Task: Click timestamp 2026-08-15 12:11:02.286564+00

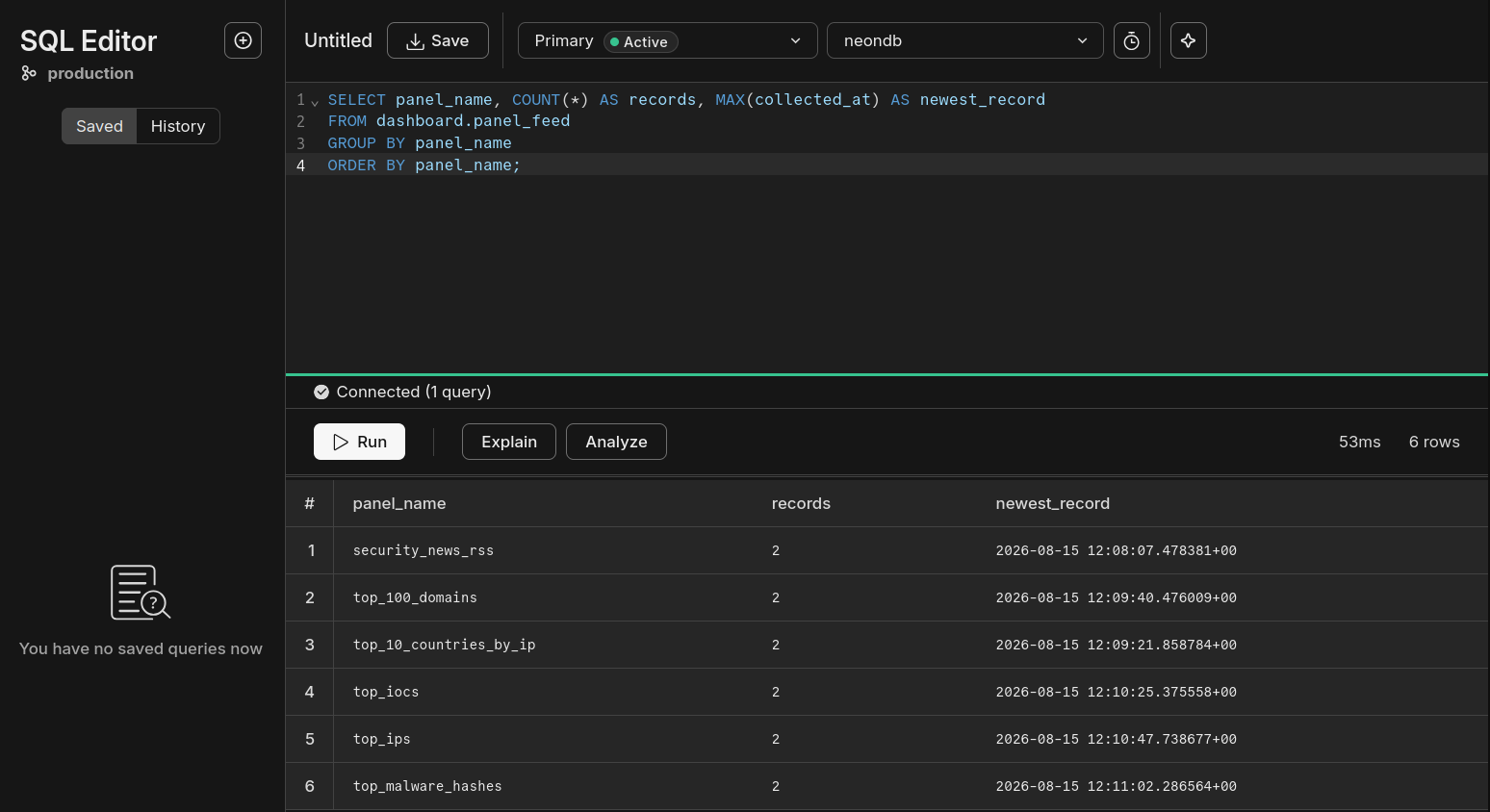Action: [1117, 786]
